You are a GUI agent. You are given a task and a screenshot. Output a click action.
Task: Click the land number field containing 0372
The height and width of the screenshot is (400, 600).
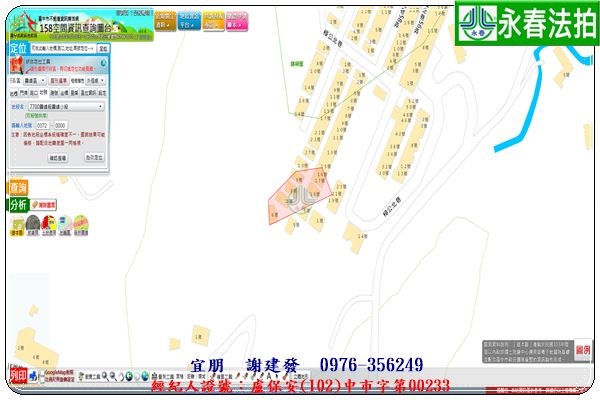42,126
